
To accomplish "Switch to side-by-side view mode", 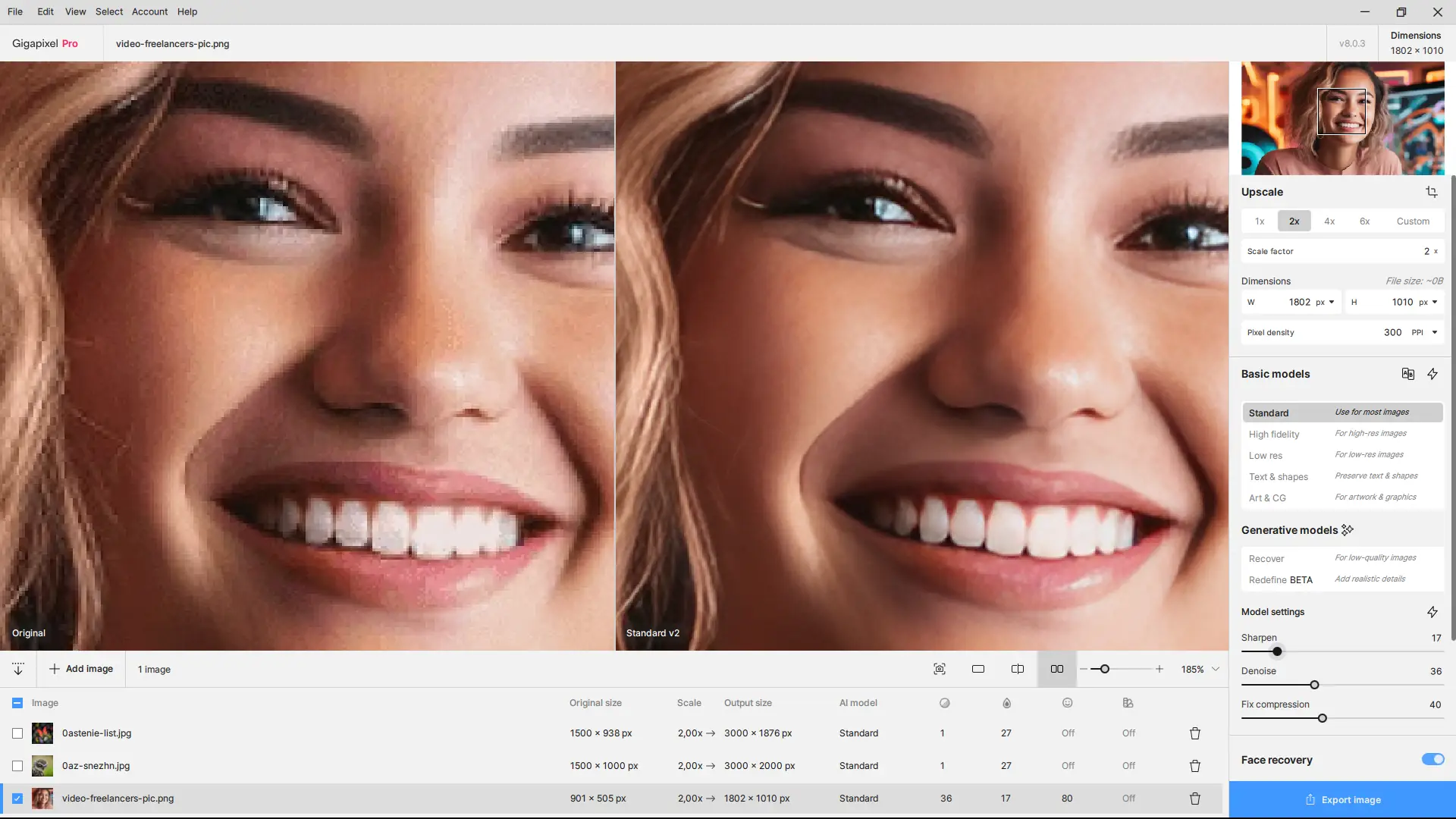I will 1056,669.
